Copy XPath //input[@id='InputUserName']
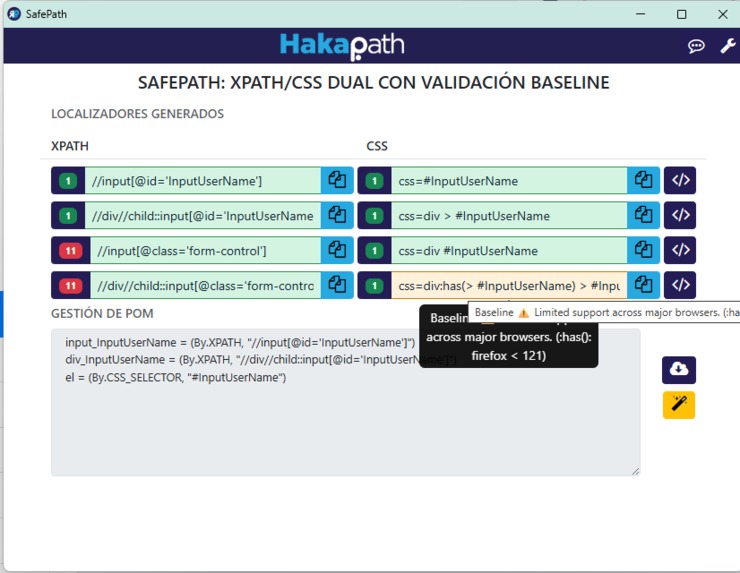This screenshot has width=740, height=573. (x=337, y=180)
